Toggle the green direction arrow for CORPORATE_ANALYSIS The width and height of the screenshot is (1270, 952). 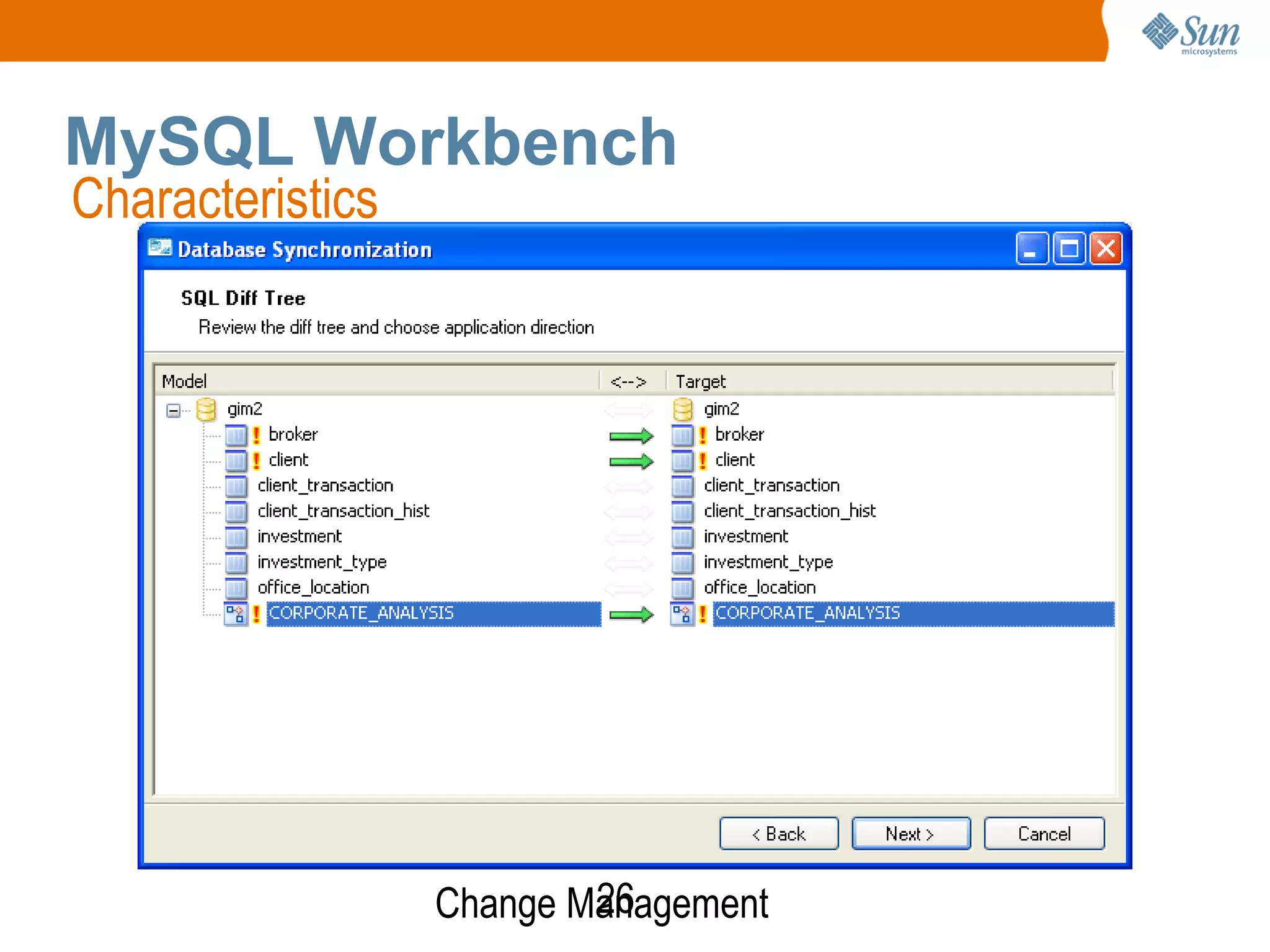click(x=631, y=615)
